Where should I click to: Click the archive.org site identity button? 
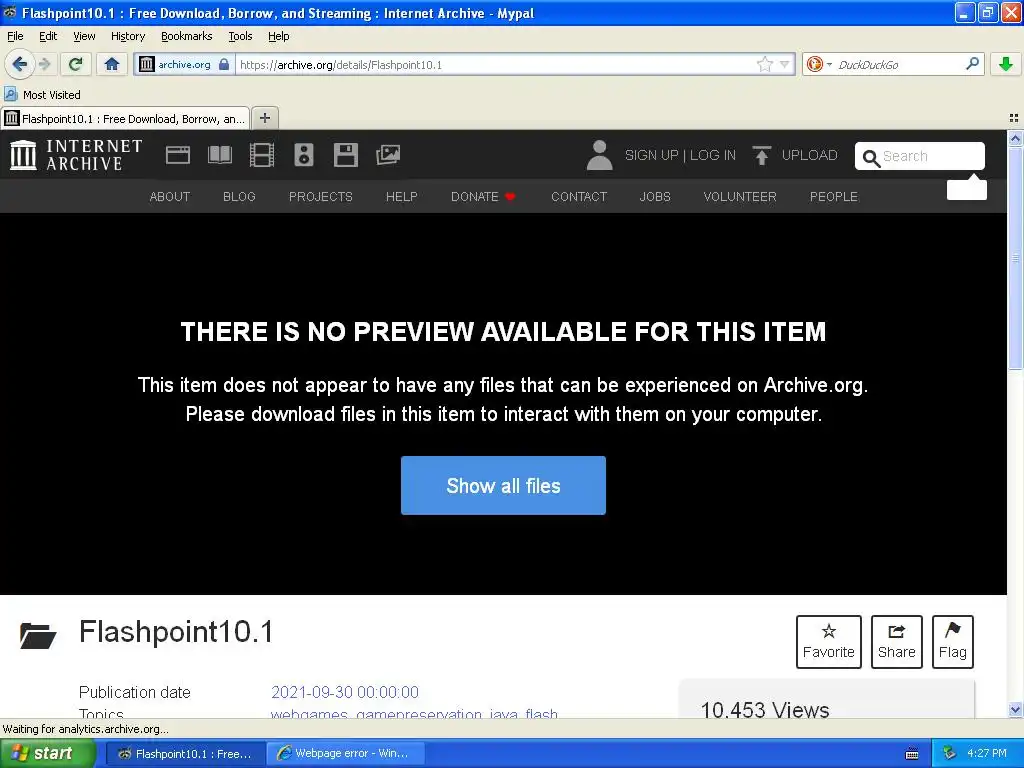[x=184, y=64]
